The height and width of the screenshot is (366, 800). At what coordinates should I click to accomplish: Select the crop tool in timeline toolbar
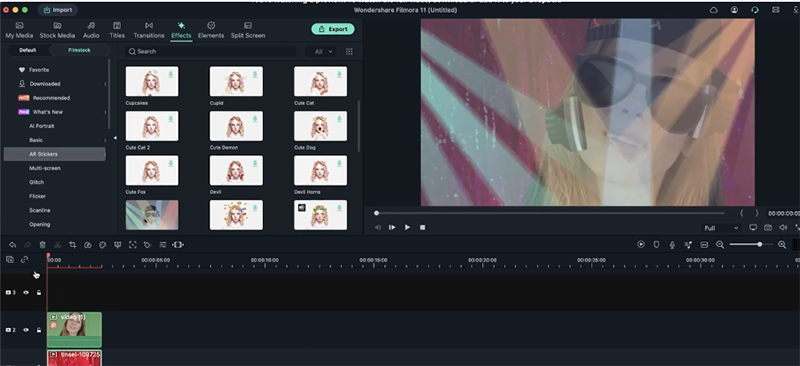click(72, 245)
